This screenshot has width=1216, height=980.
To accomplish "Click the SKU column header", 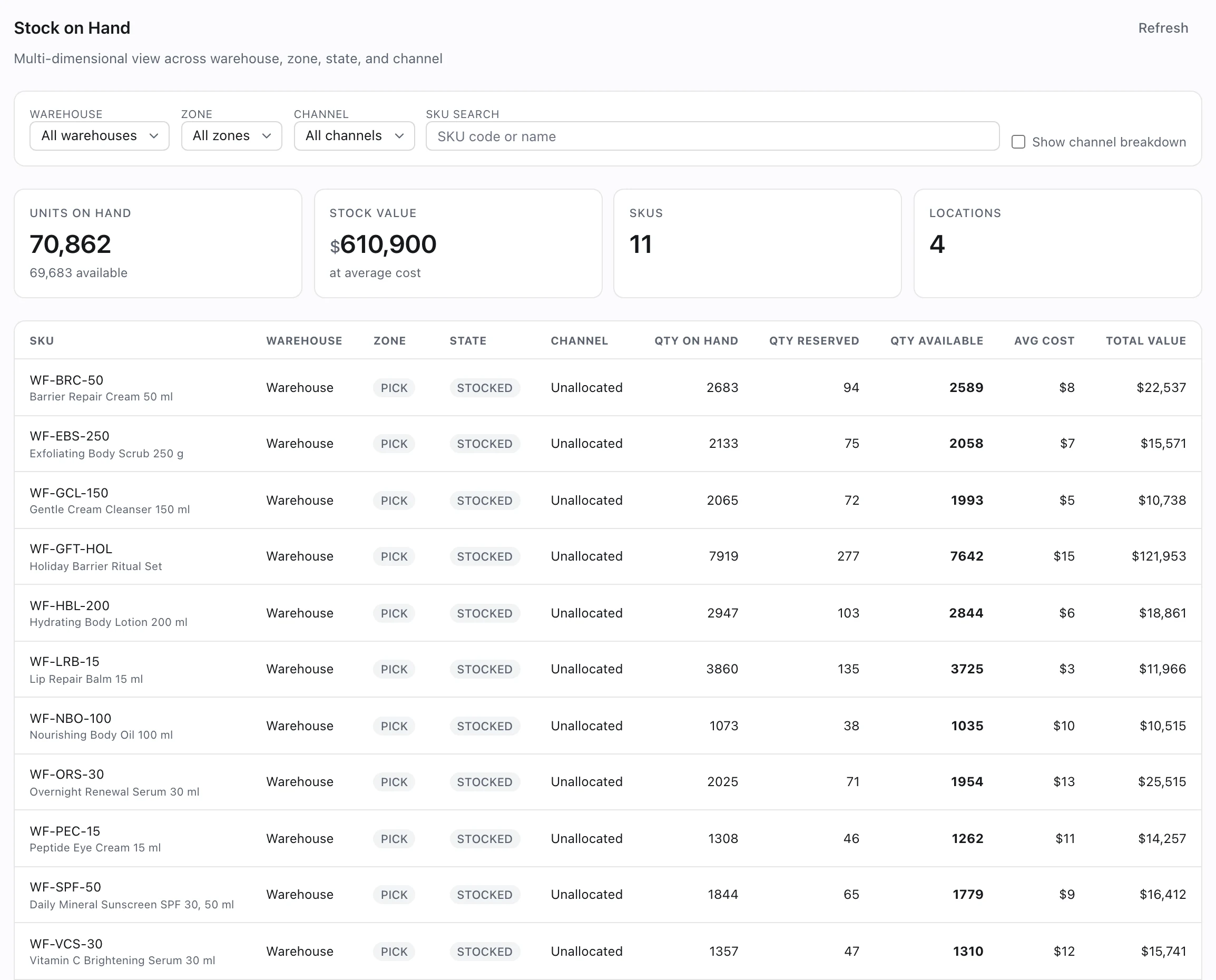I will point(42,340).
